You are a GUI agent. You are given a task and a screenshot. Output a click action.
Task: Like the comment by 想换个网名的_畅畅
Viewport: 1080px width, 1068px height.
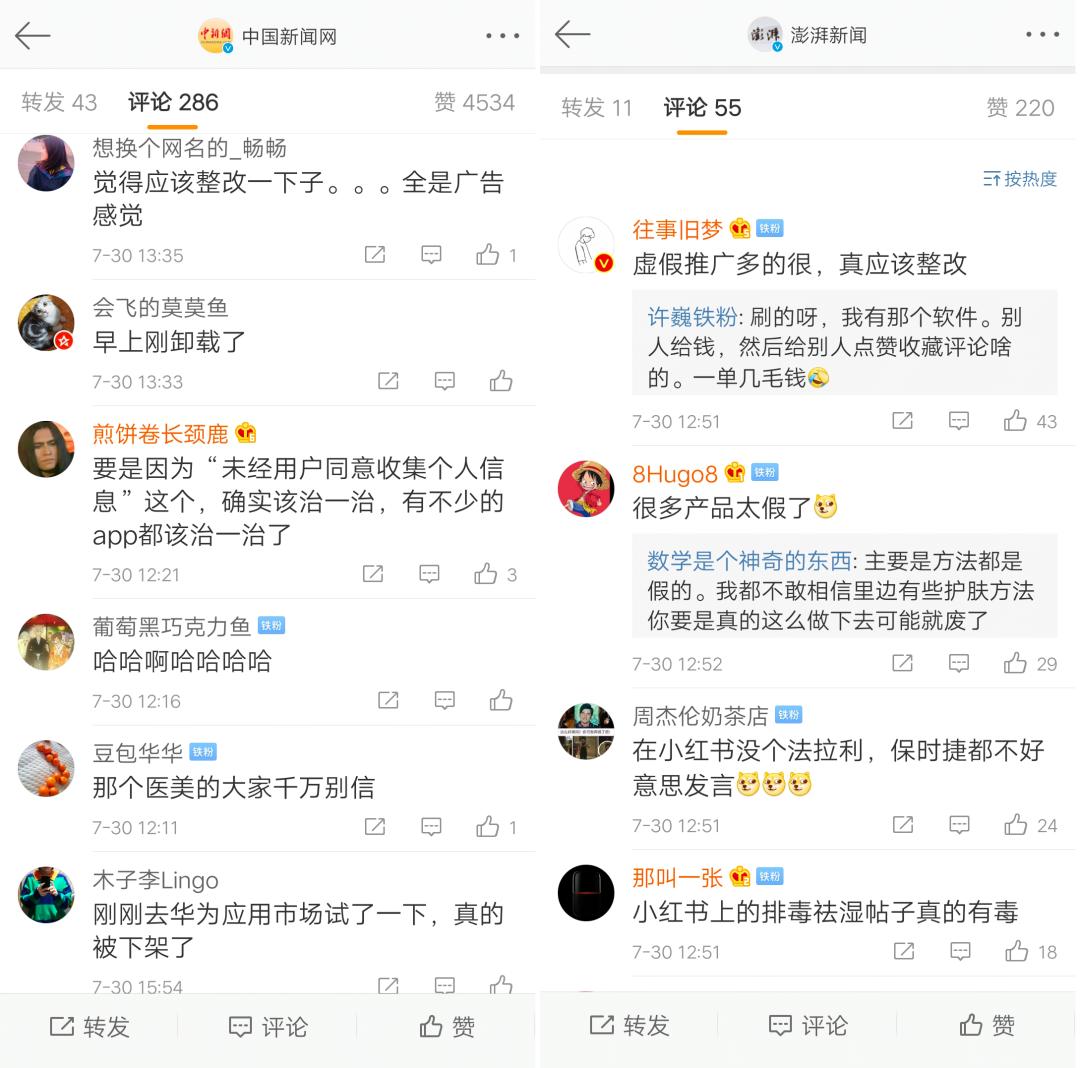tap(496, 255)
